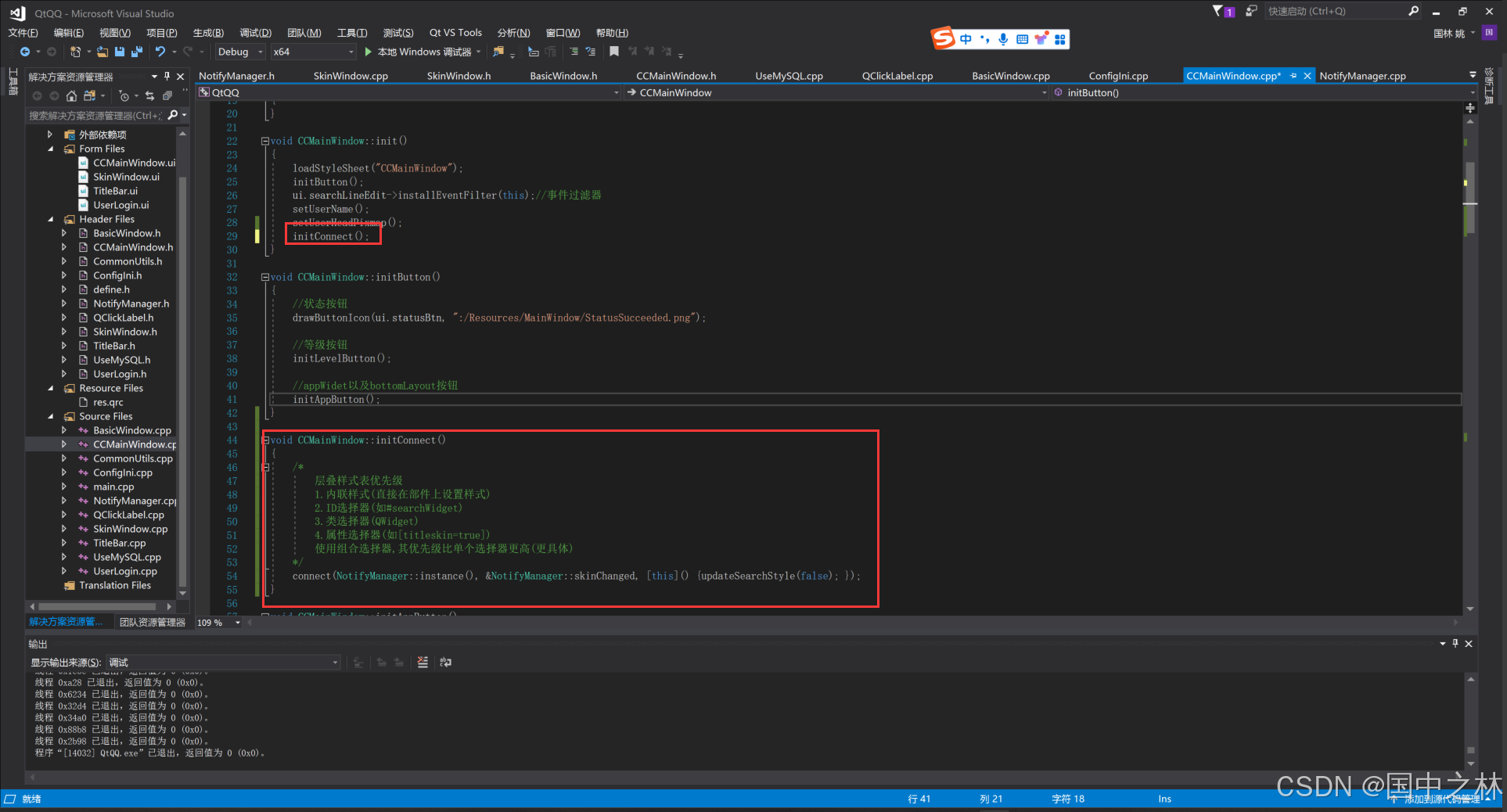Screen dimensions: 1507x812
Task: Pin the Output panel
Action: click(1455, 643)
